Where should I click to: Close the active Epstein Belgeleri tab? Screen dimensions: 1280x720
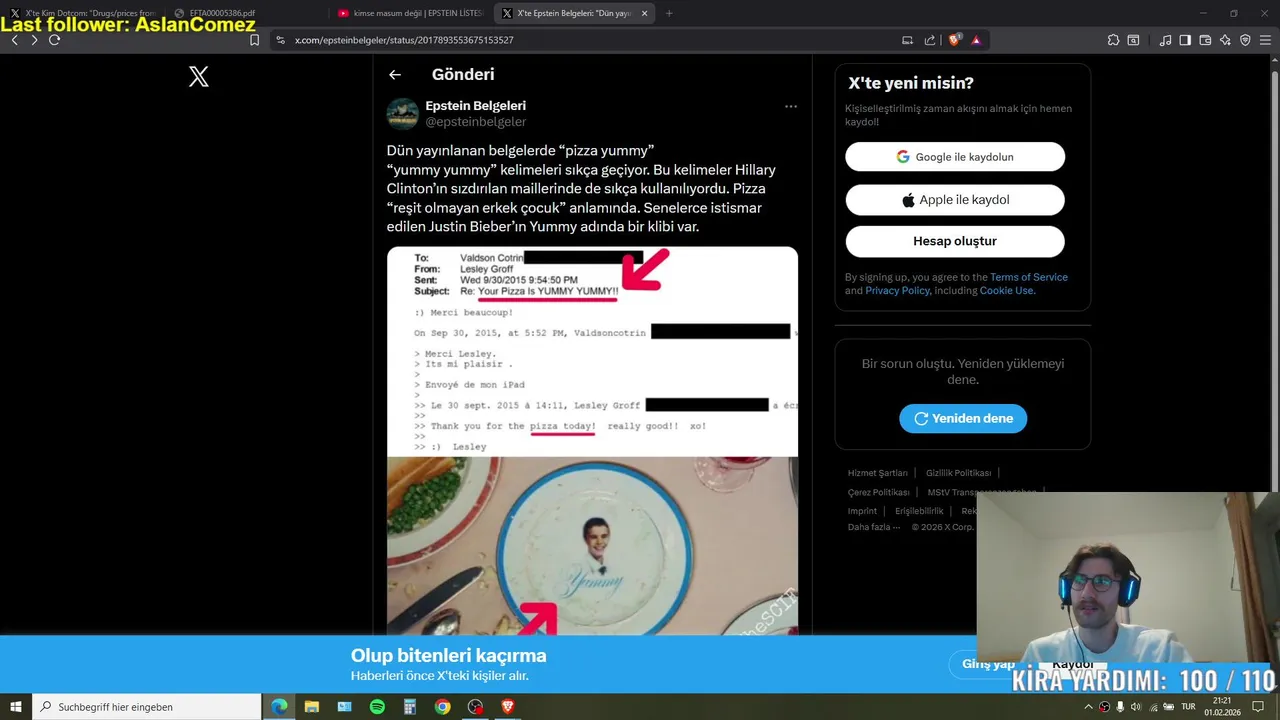(644, 13)
